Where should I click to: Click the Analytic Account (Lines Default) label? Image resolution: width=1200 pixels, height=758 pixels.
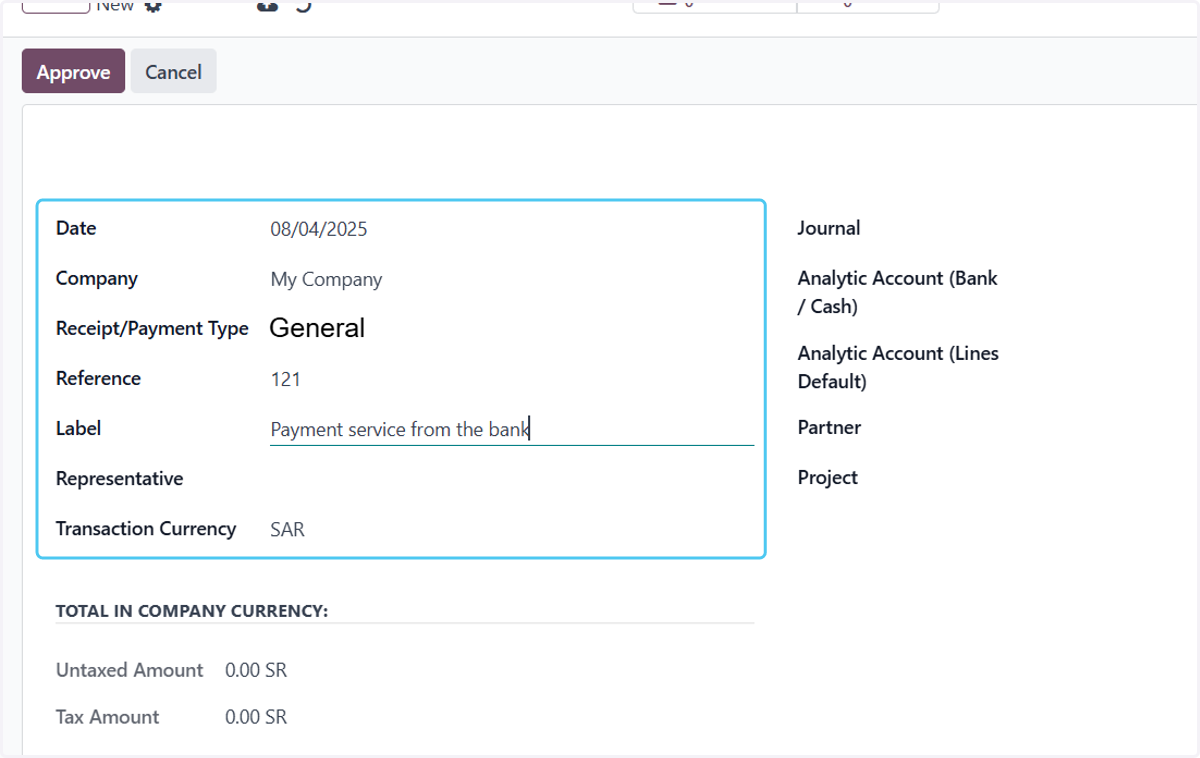click(x=898, y=367)
